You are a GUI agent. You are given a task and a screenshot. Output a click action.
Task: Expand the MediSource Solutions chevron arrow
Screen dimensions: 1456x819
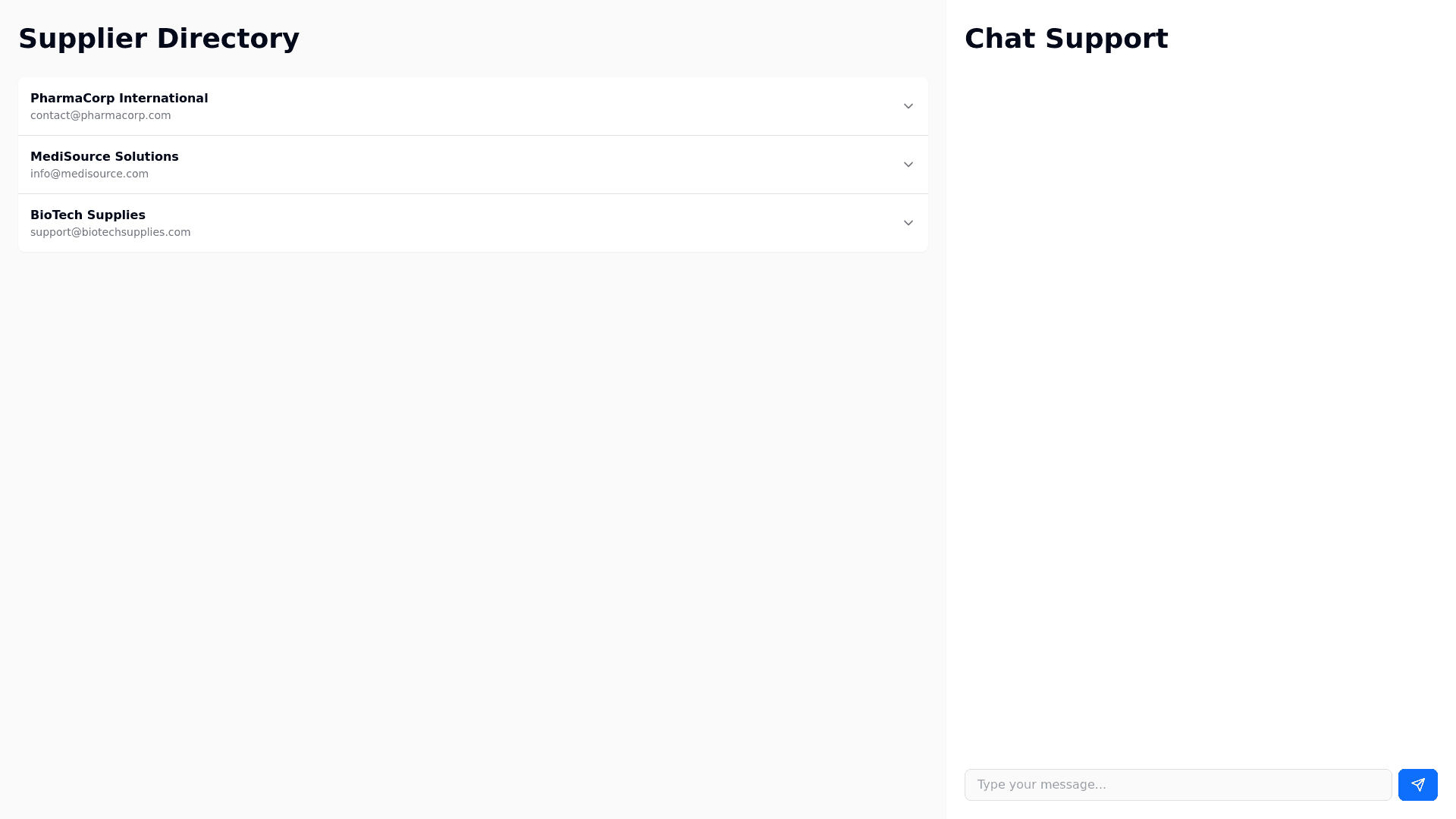908,165
